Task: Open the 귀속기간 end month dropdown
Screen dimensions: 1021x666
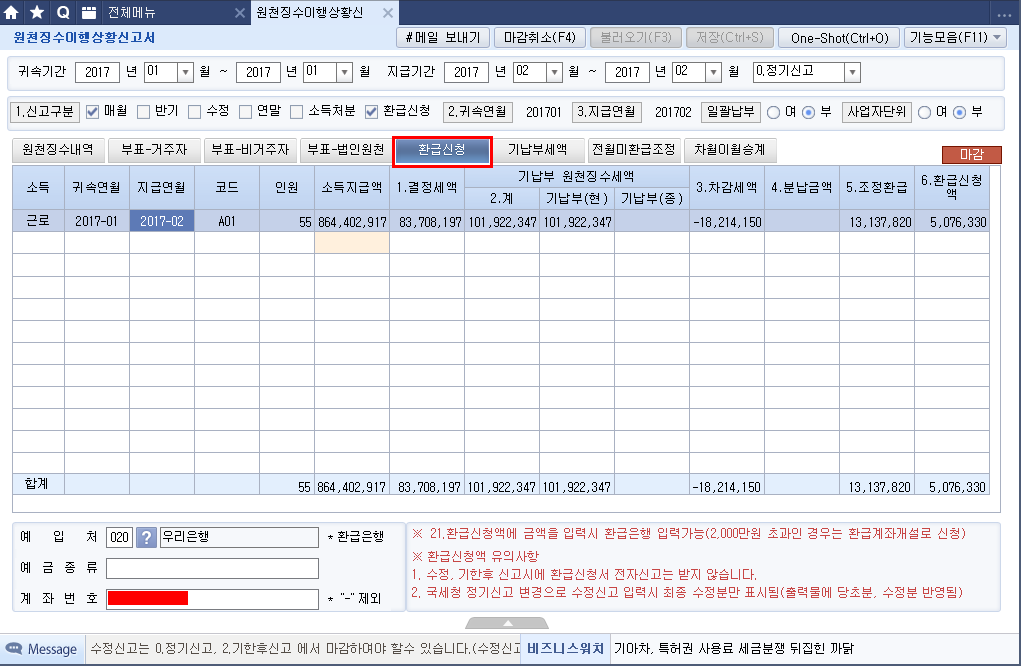Action: [345, 72]
